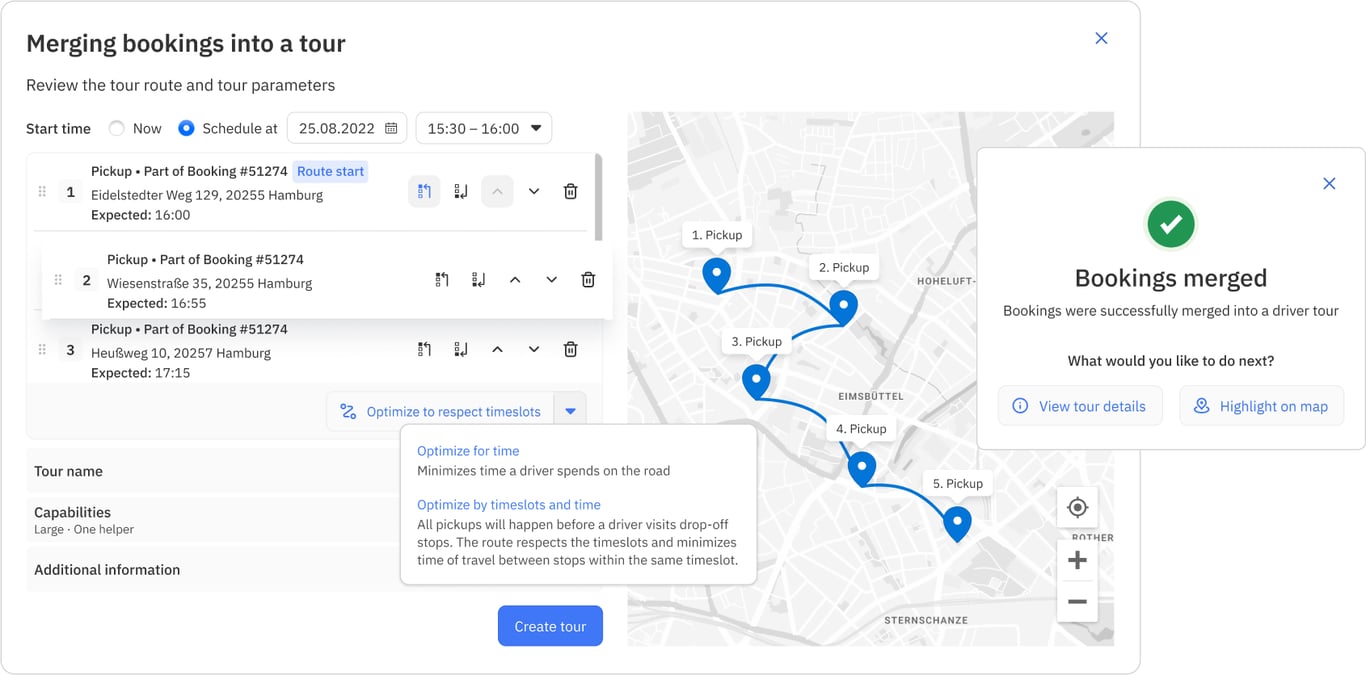This screenshot has width=1366, height=675.
Task: Click the stop number 2 badge
Action: (86, 280)
